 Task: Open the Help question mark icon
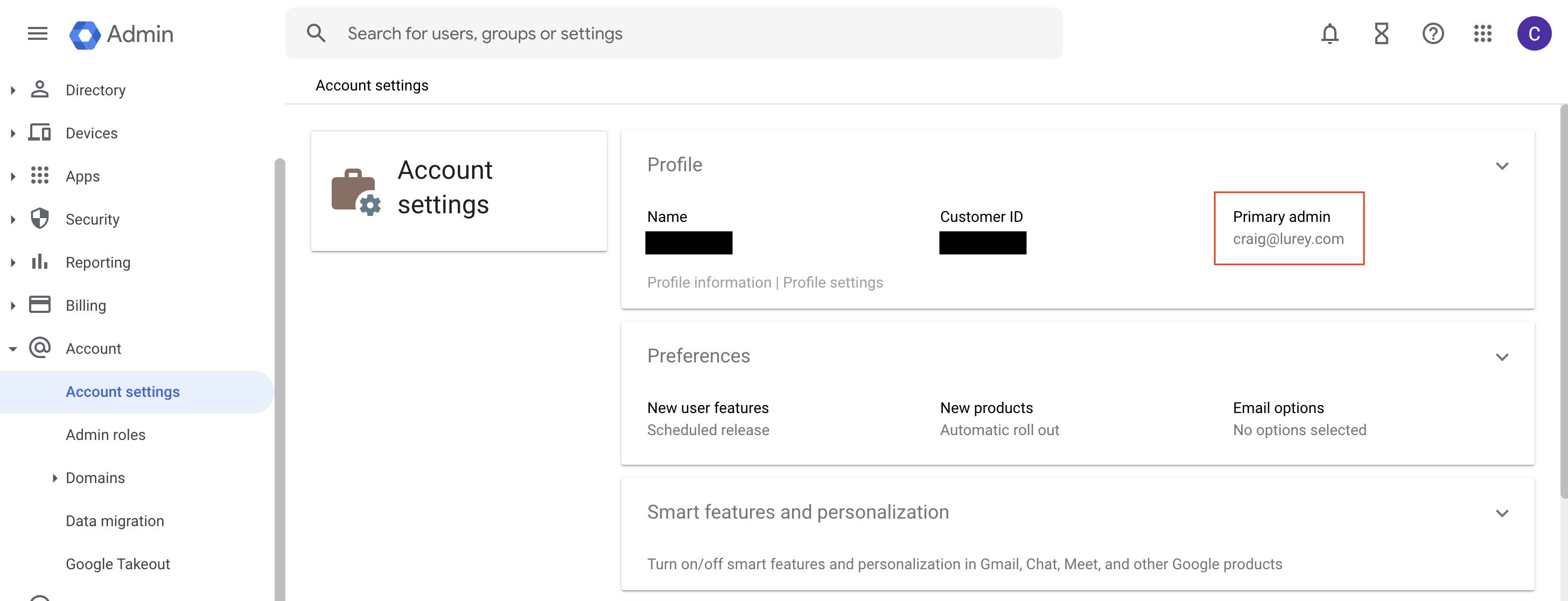[1433, 33]
